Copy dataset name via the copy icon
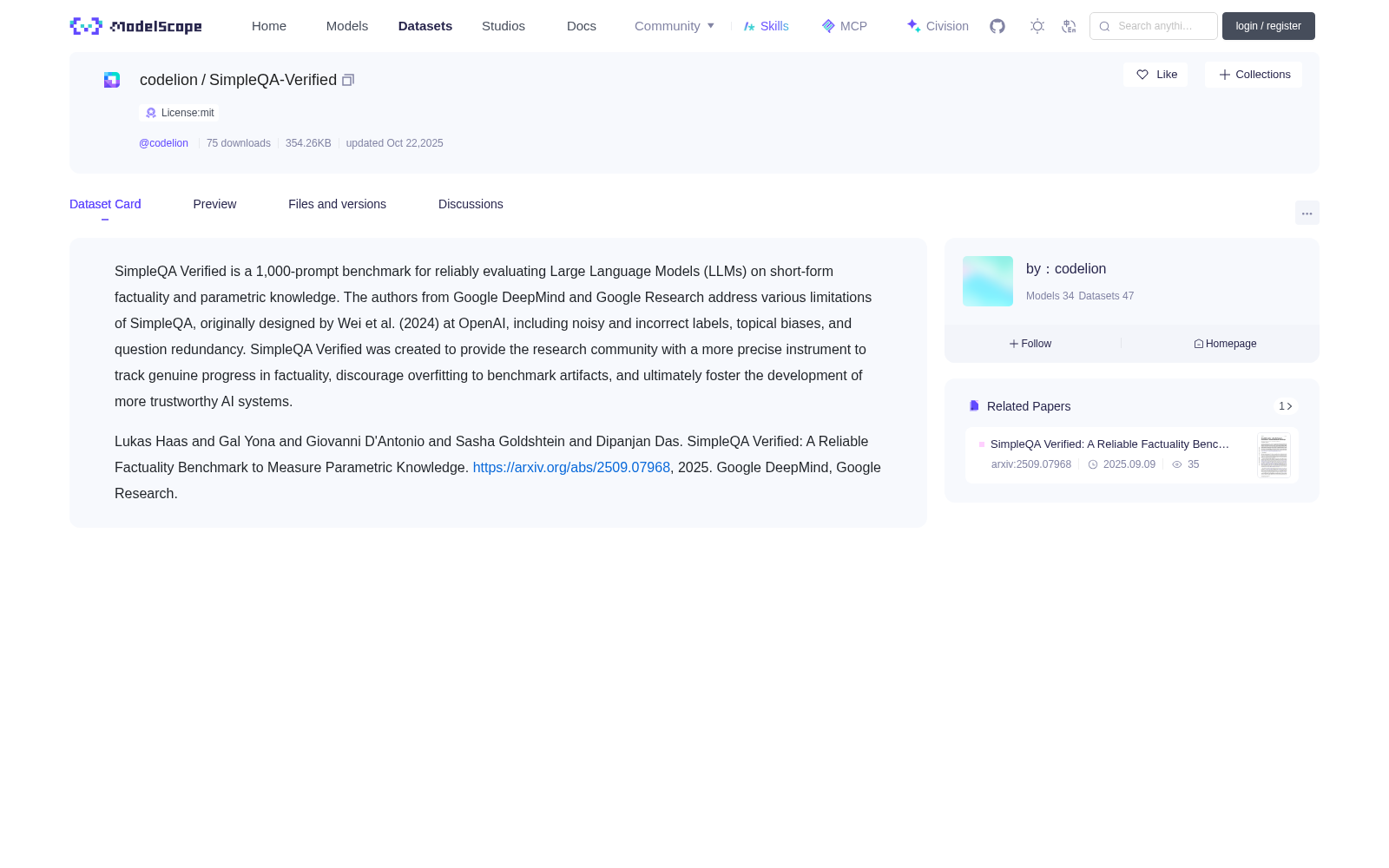Image resolution: width=1389 pixels, height=868 pixels. pos(348,80)
